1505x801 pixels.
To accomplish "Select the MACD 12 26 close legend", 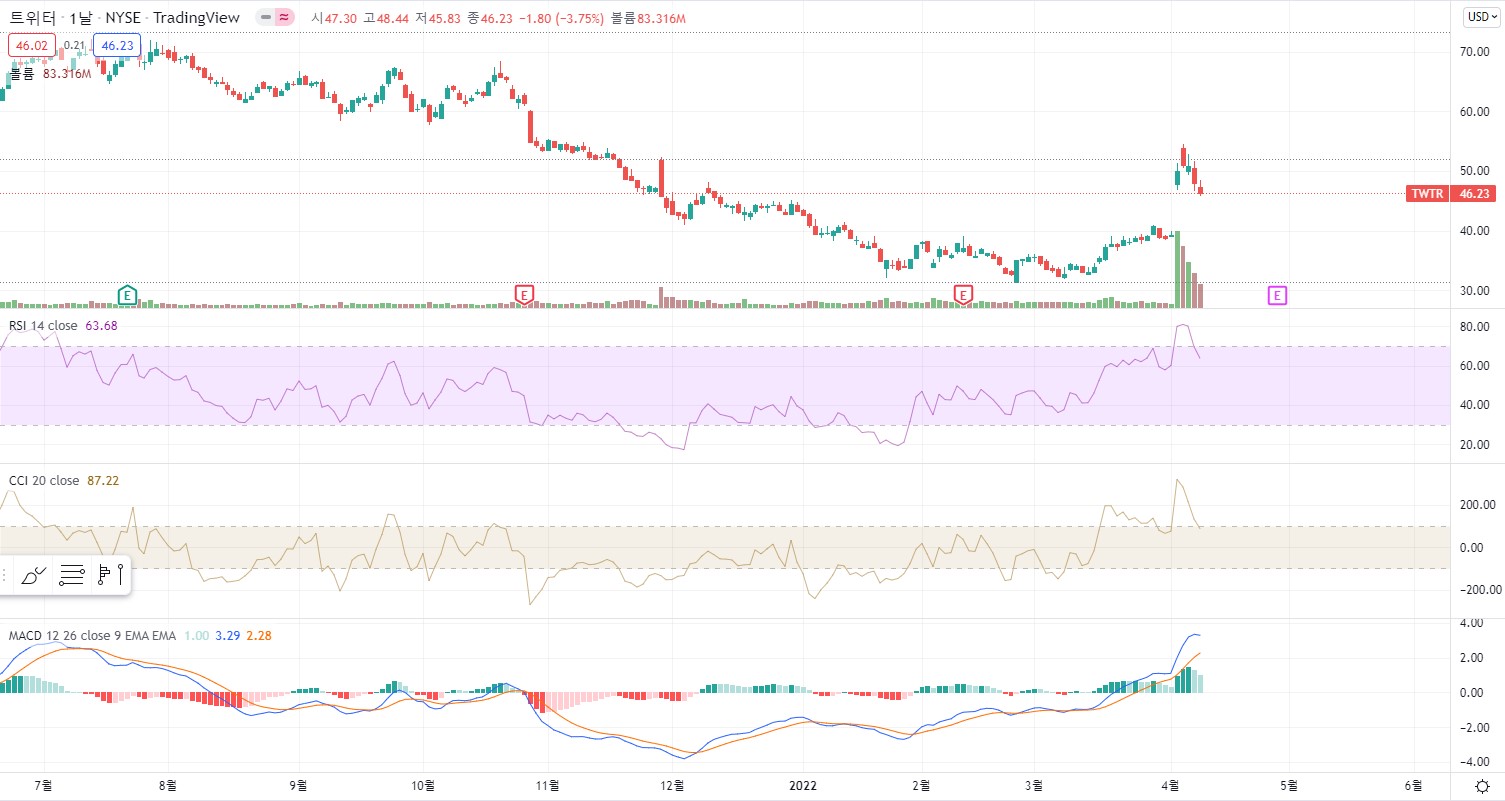I will pos(92,635).
